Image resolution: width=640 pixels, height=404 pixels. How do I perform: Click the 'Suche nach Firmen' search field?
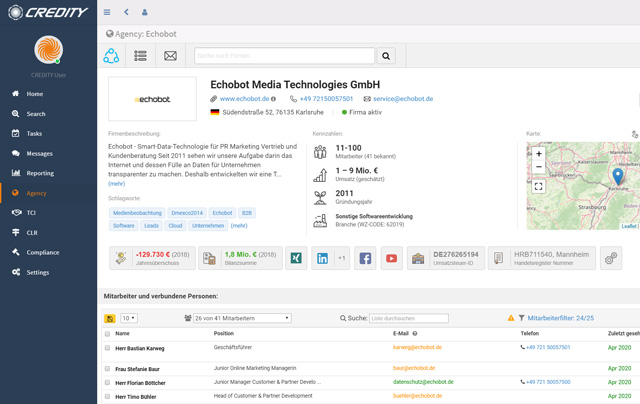284,56
